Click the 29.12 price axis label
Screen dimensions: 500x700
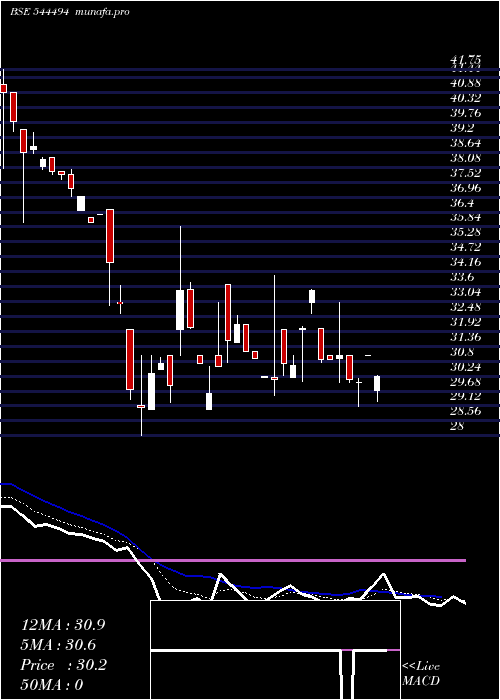[x=466, y=397]
